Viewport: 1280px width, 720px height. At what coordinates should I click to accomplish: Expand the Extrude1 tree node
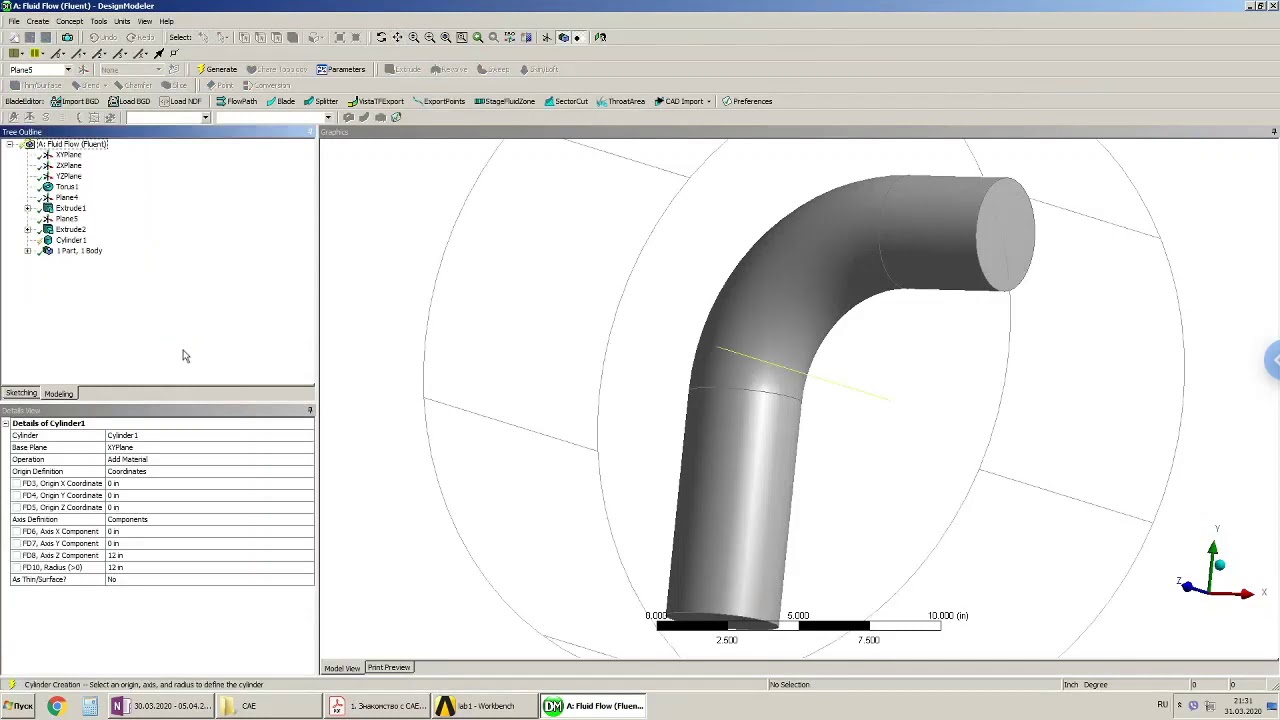click(28, 208)
